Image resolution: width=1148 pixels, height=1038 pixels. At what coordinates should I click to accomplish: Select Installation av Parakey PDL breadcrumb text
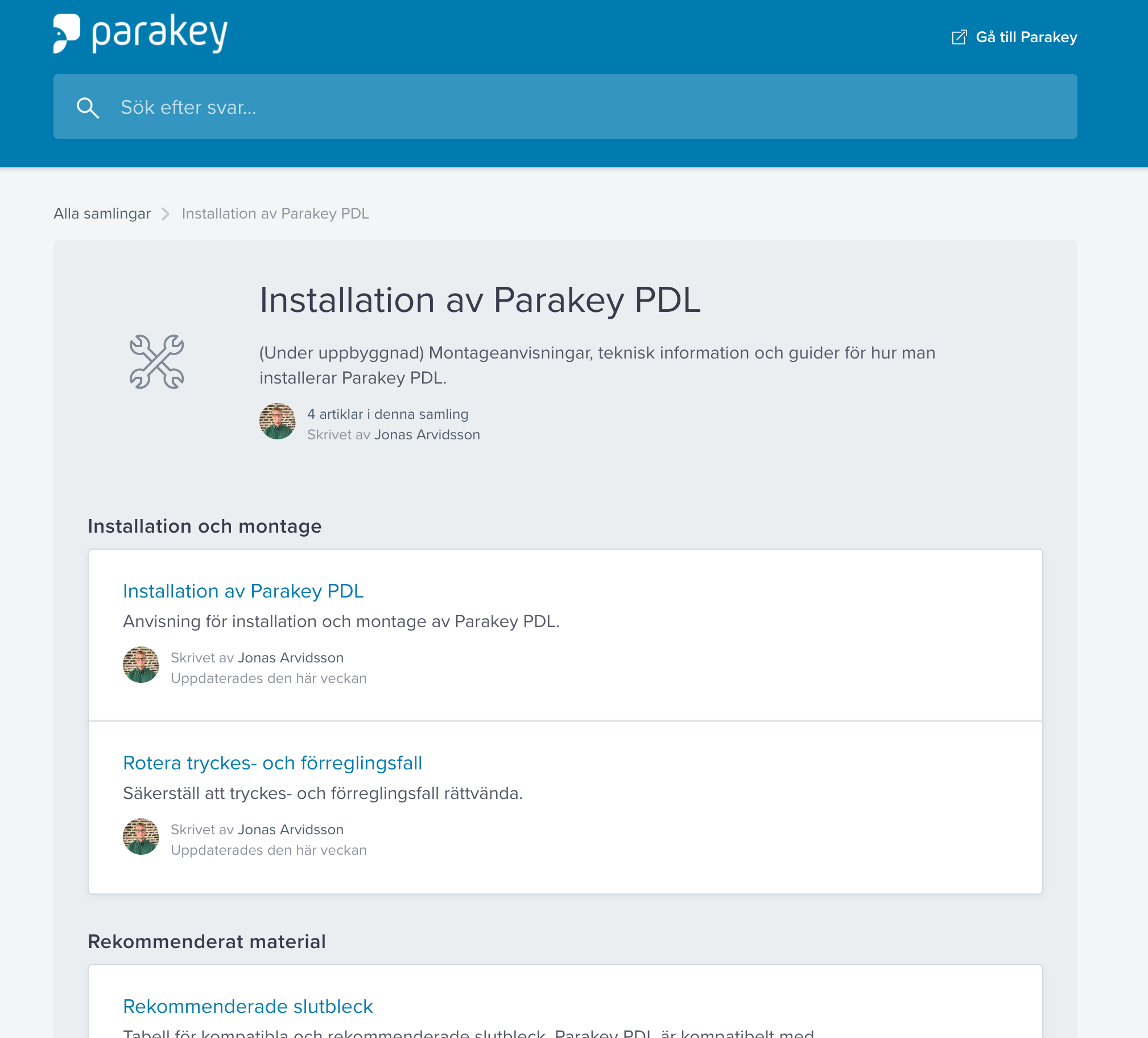(x=275, y=213)
